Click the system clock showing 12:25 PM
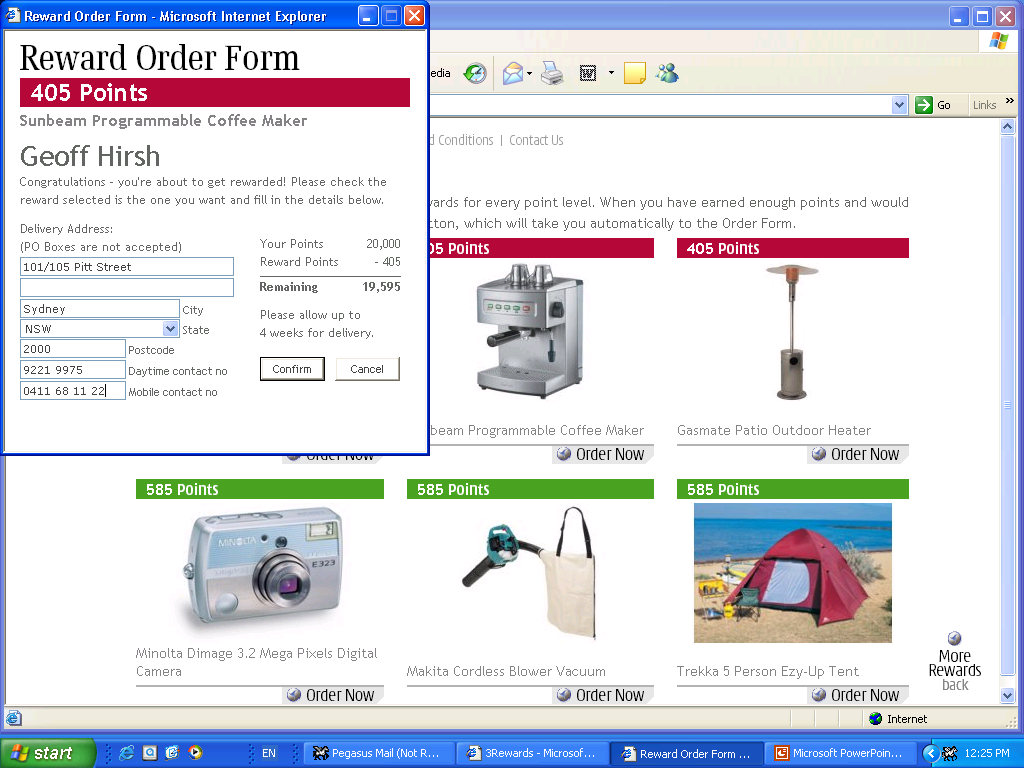The image size is (1024, 768). (x=987, y=753)
